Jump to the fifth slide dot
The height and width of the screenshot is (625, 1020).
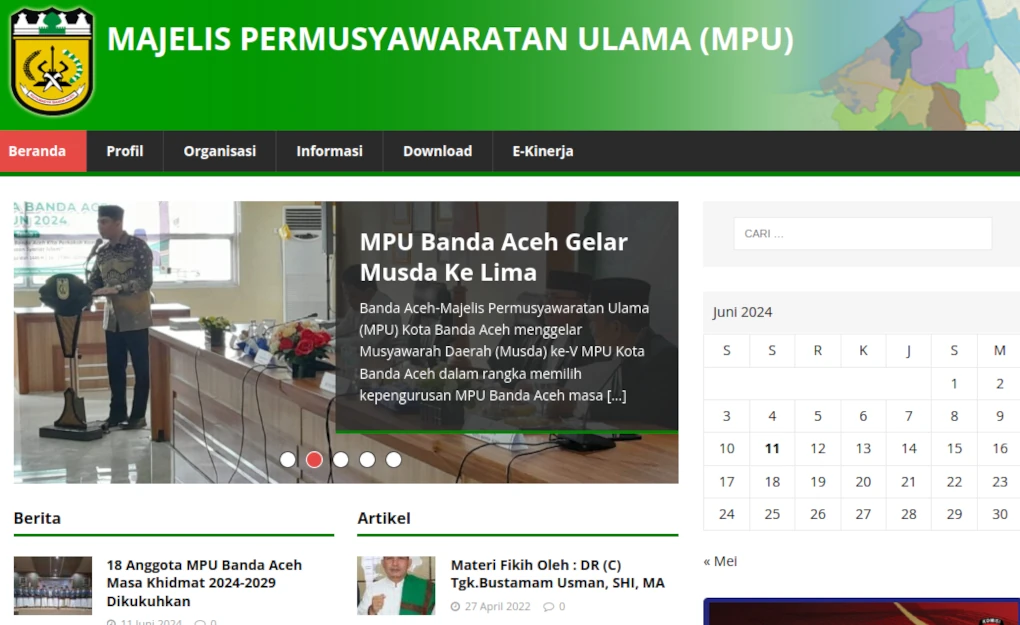[394, 460]
